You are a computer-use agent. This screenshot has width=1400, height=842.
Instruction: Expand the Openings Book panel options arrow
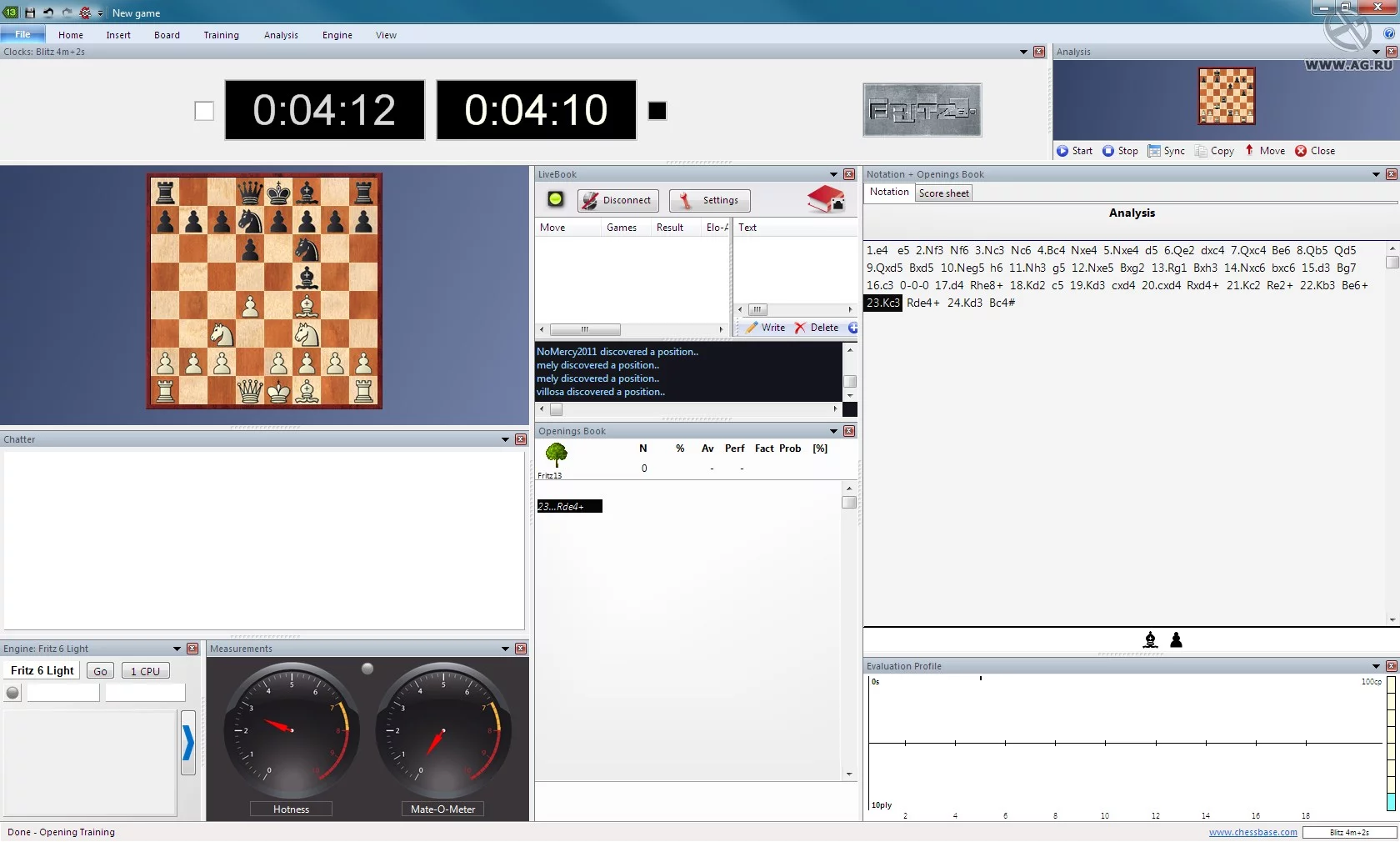point(833,431)
